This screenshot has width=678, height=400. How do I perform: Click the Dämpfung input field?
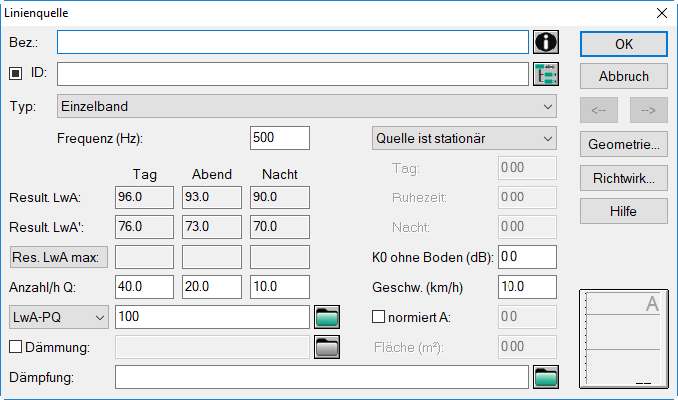pos(322,377)
